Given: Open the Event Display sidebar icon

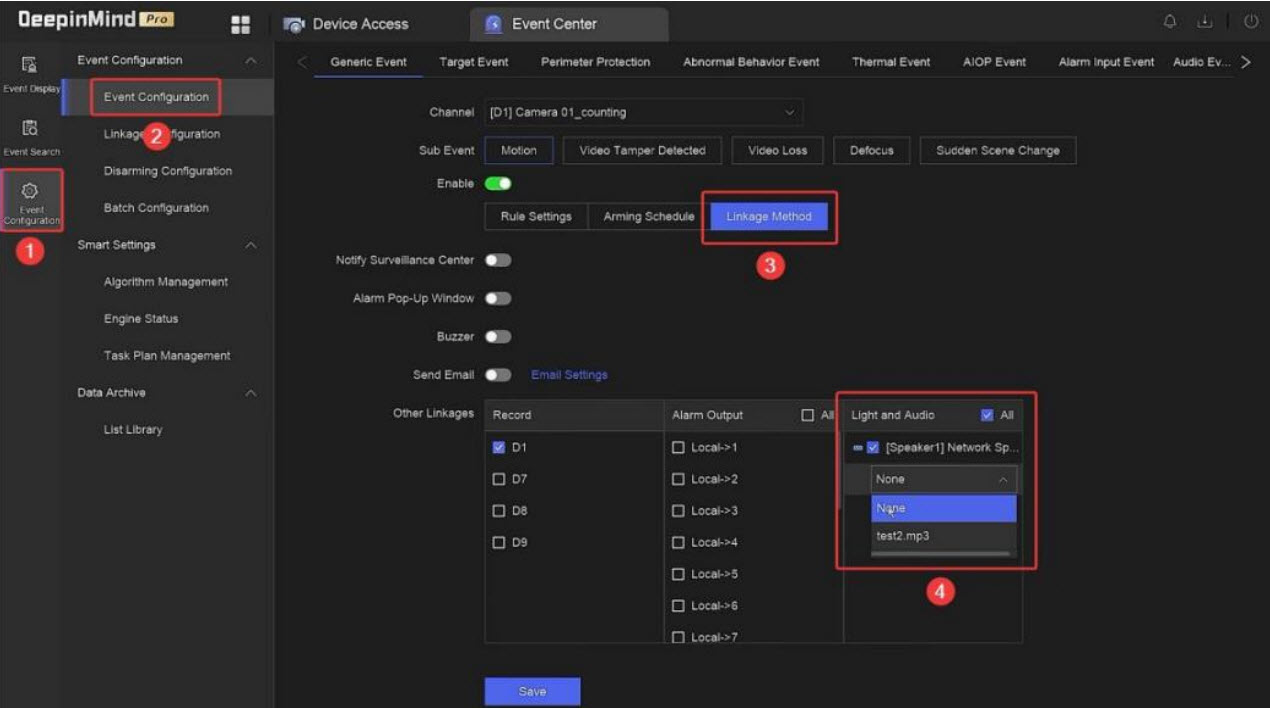Looking at the screenshot, I should pos(30,74).
